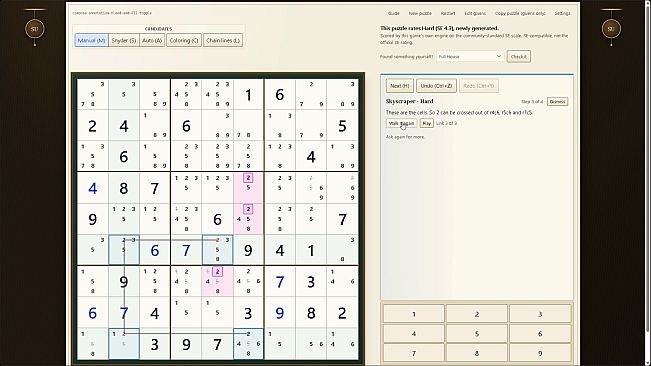Screen dimensions: 651x366
Task: Select the outlined cell in row 6, column 2
Action: point(124,250)
